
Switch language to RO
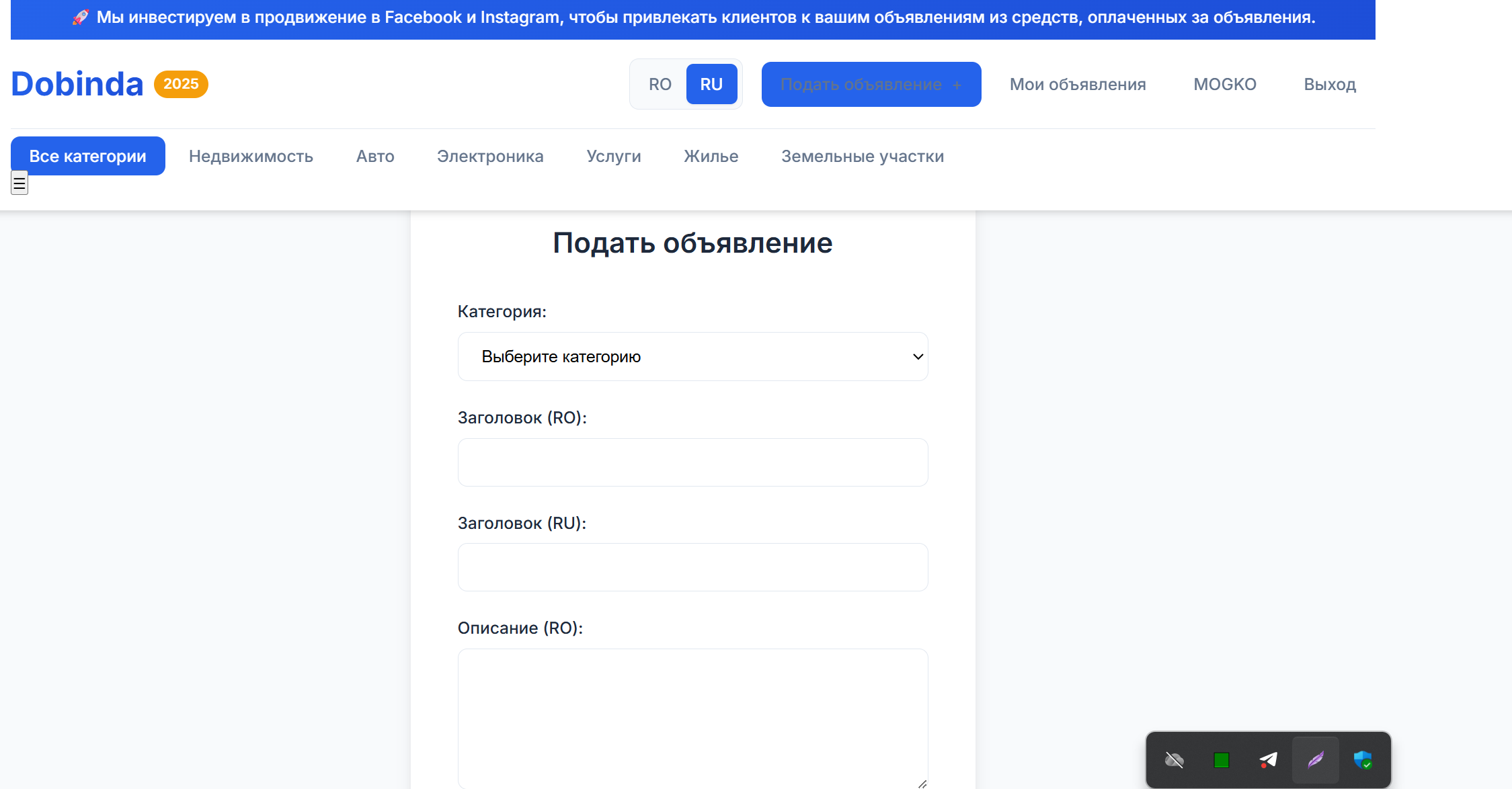(x=660, y=84)
